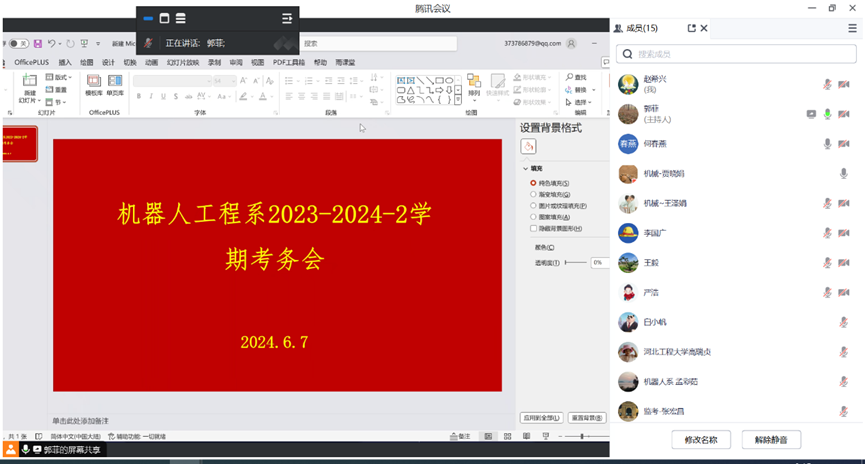Click the camera icon in 赵树兴's row
The width and height of the screenshot is (865, 464).
point(844,85)
